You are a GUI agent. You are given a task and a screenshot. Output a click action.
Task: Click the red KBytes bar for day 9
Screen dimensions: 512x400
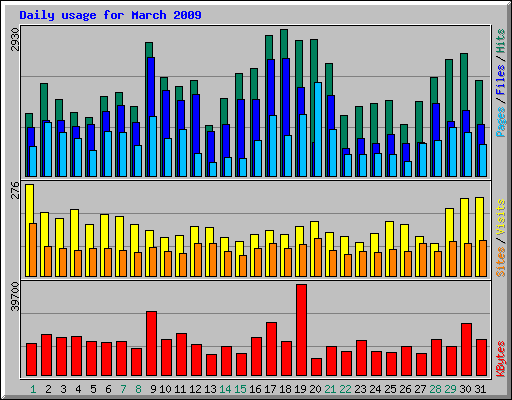(x=151, y=344)
